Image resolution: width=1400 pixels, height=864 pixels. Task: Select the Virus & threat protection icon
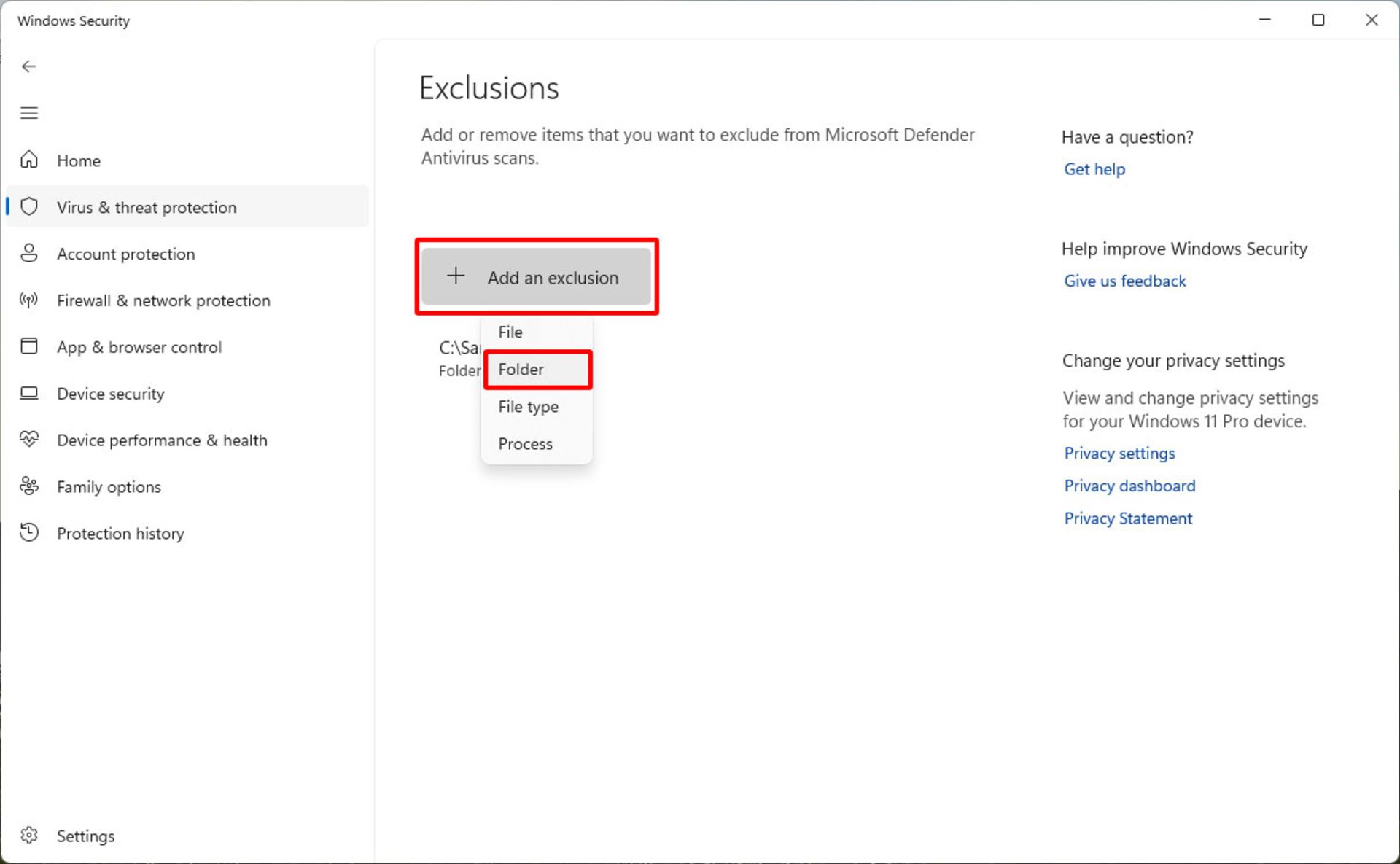coord(30,207)
